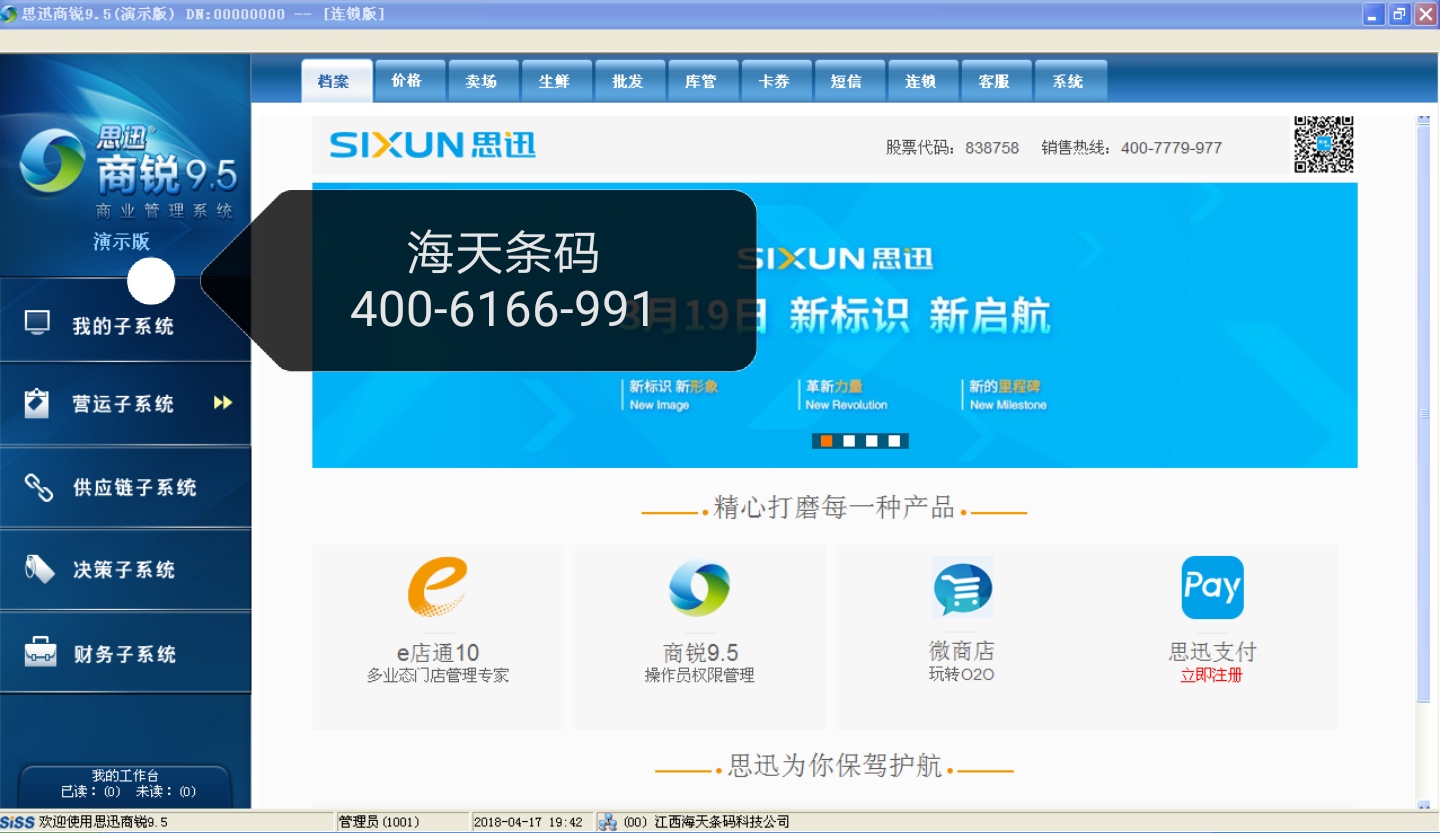The height and width of the screenshot is (833, 1440).
Task: Select the 生鲜 tab
Action: coord(554,81)
